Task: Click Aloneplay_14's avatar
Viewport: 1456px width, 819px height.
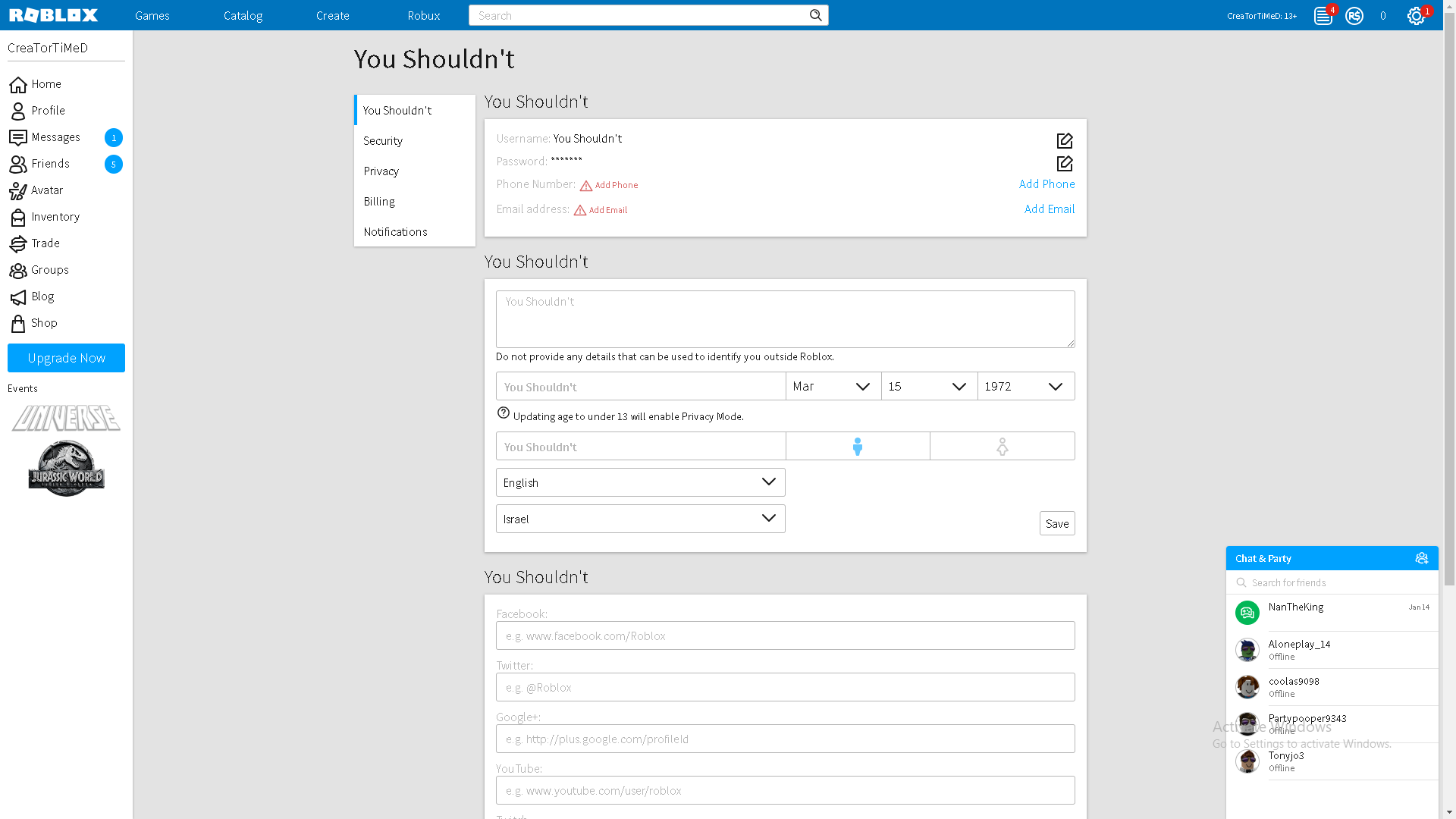Action: (x=1247, y=650)
